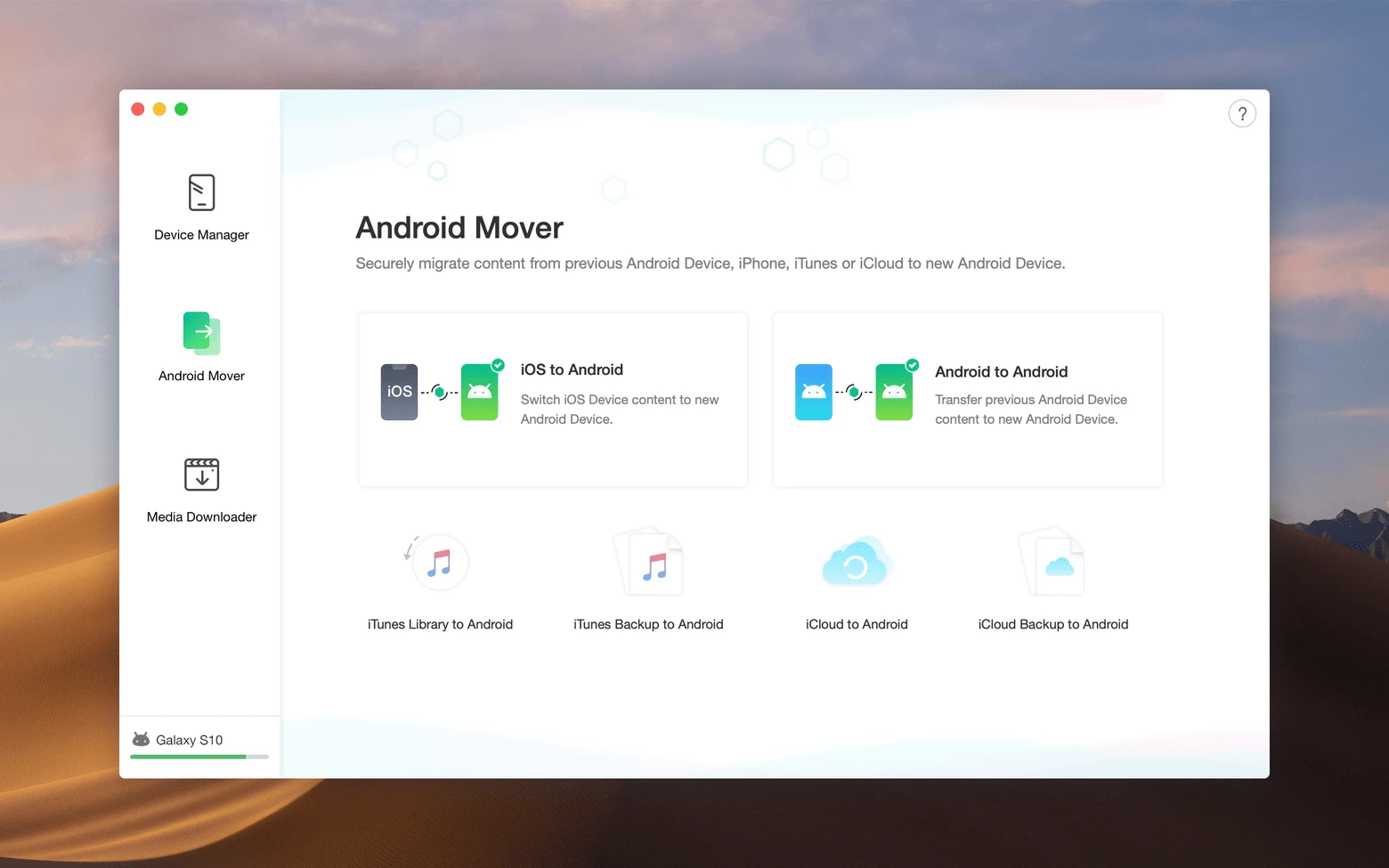Click the iCloud sync cloud icon
Image resolution: width=1389 pixels, height=868 pixels.
point(856,563)
